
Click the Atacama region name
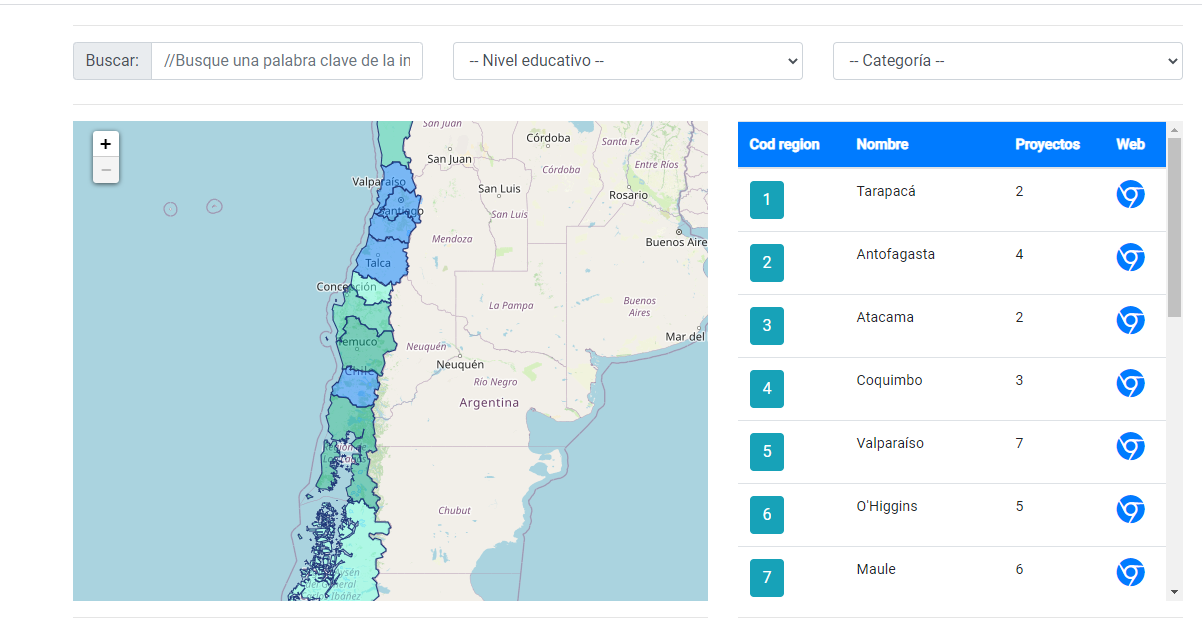(885, 317)
